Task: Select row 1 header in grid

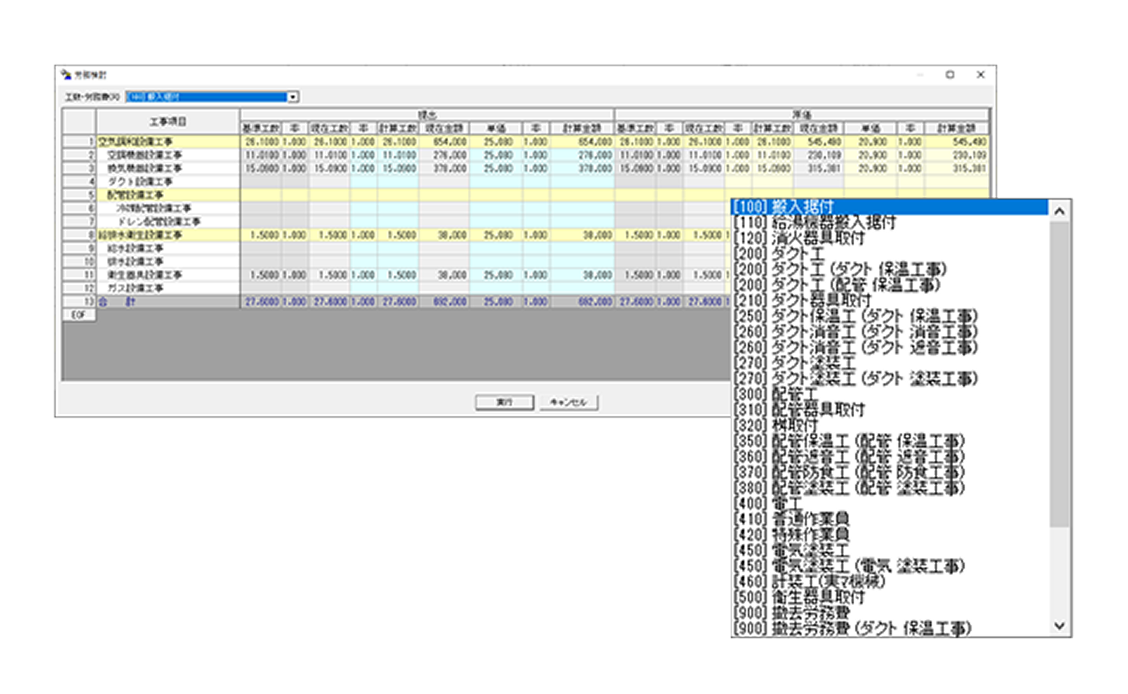Action: (x=80, y=142)
